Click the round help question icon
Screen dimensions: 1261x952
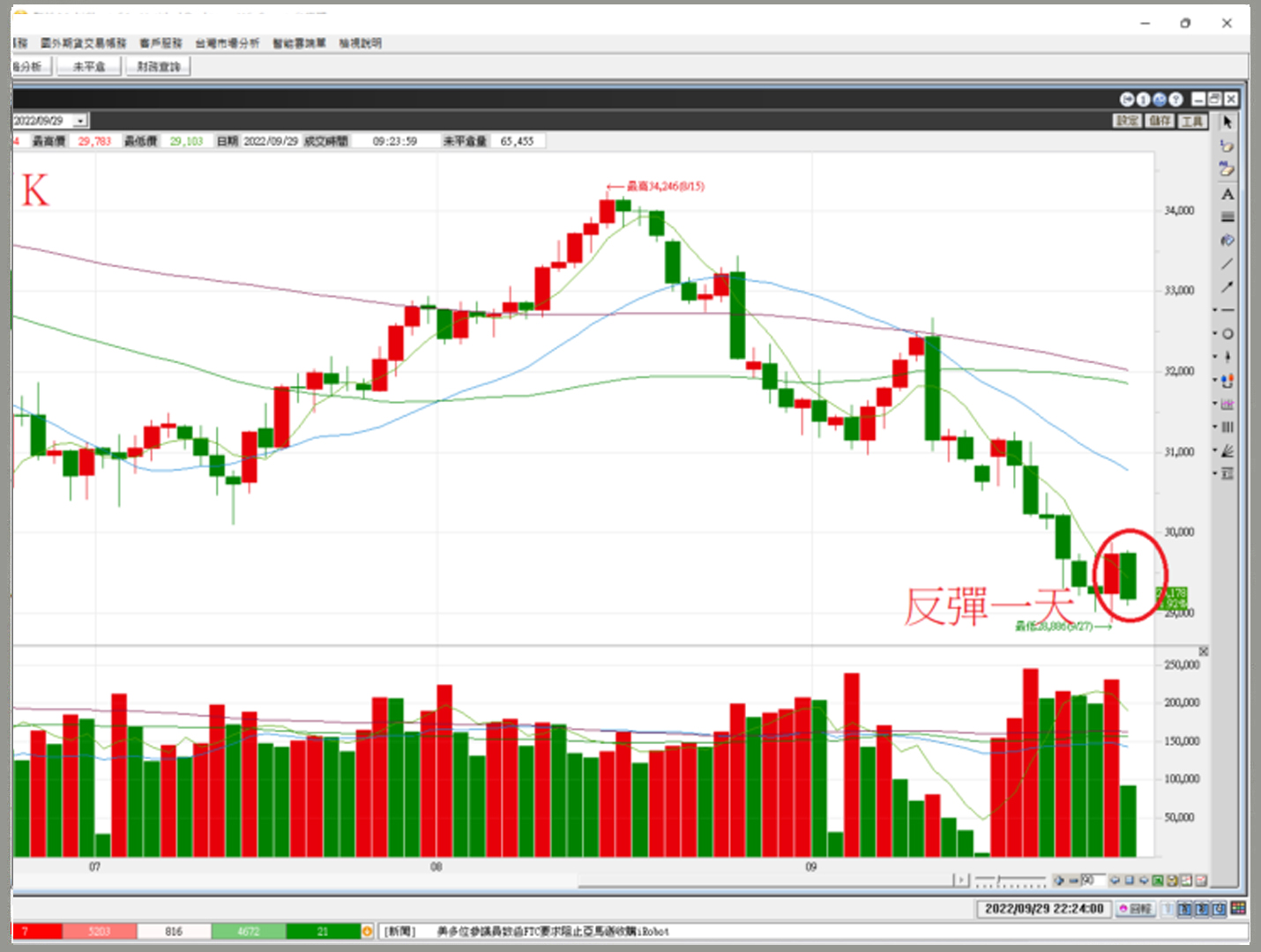1175,99
